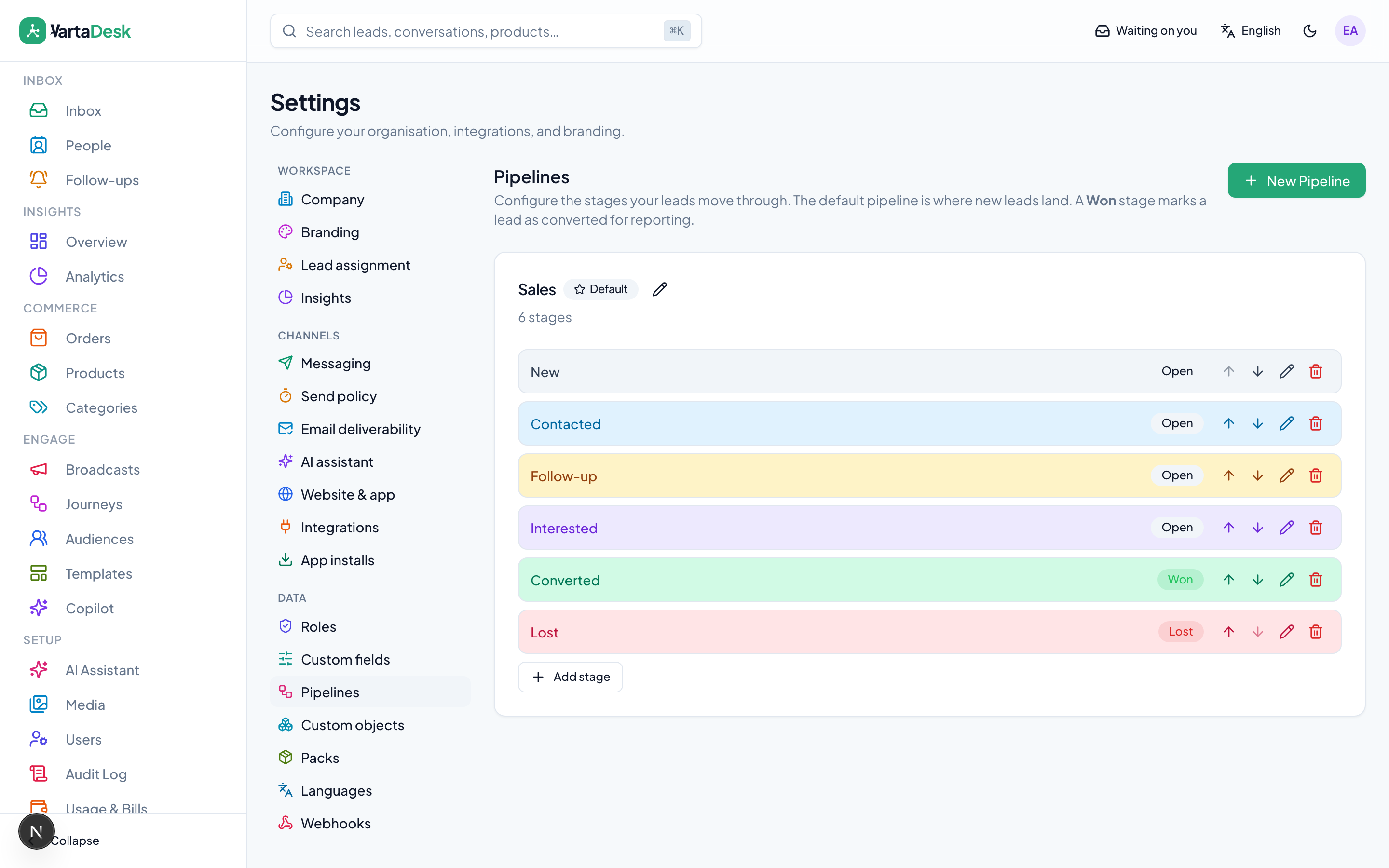
Task: Open the Company settings section
Action: pyautogui.click(x=370, y=199)
